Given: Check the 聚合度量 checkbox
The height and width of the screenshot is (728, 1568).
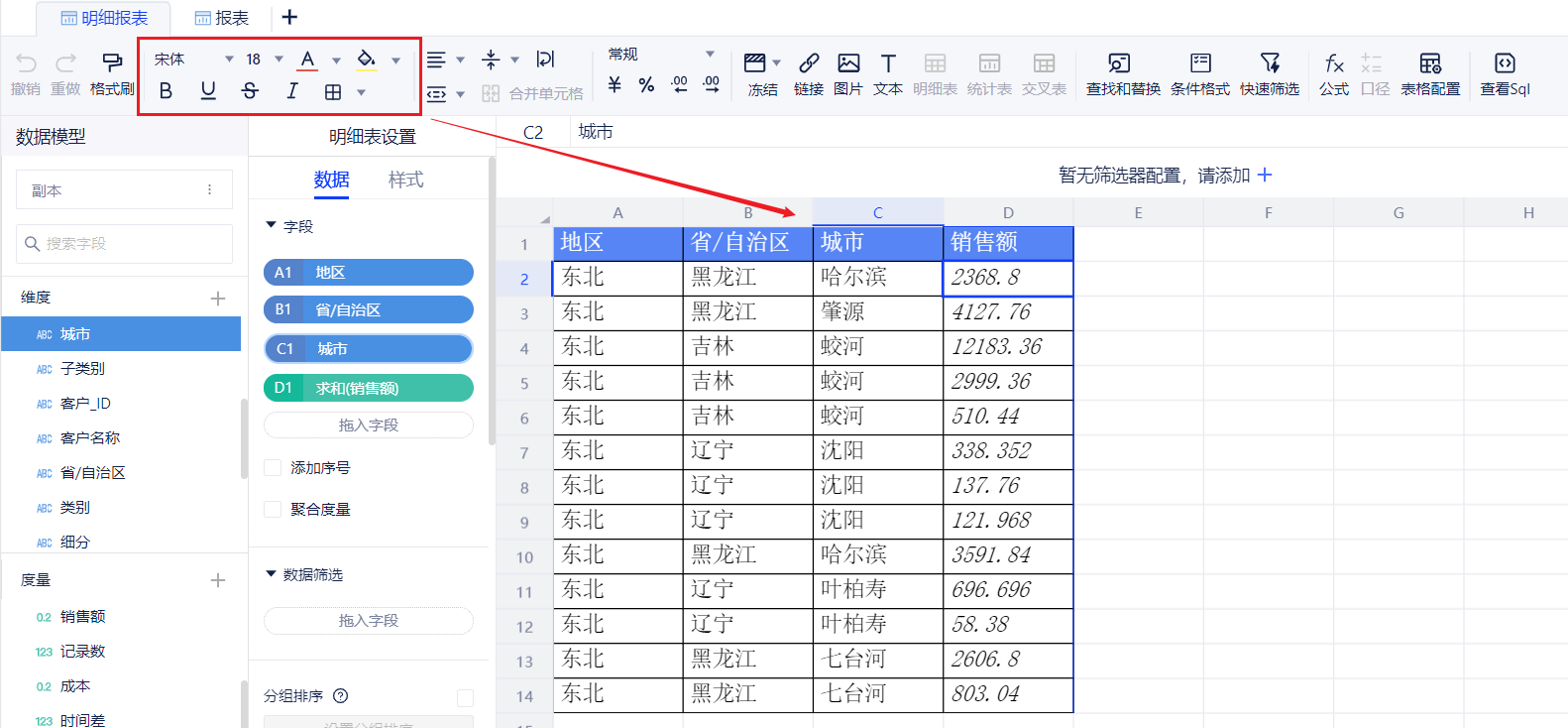Looking at the screenshot, I should coord(273,510).
